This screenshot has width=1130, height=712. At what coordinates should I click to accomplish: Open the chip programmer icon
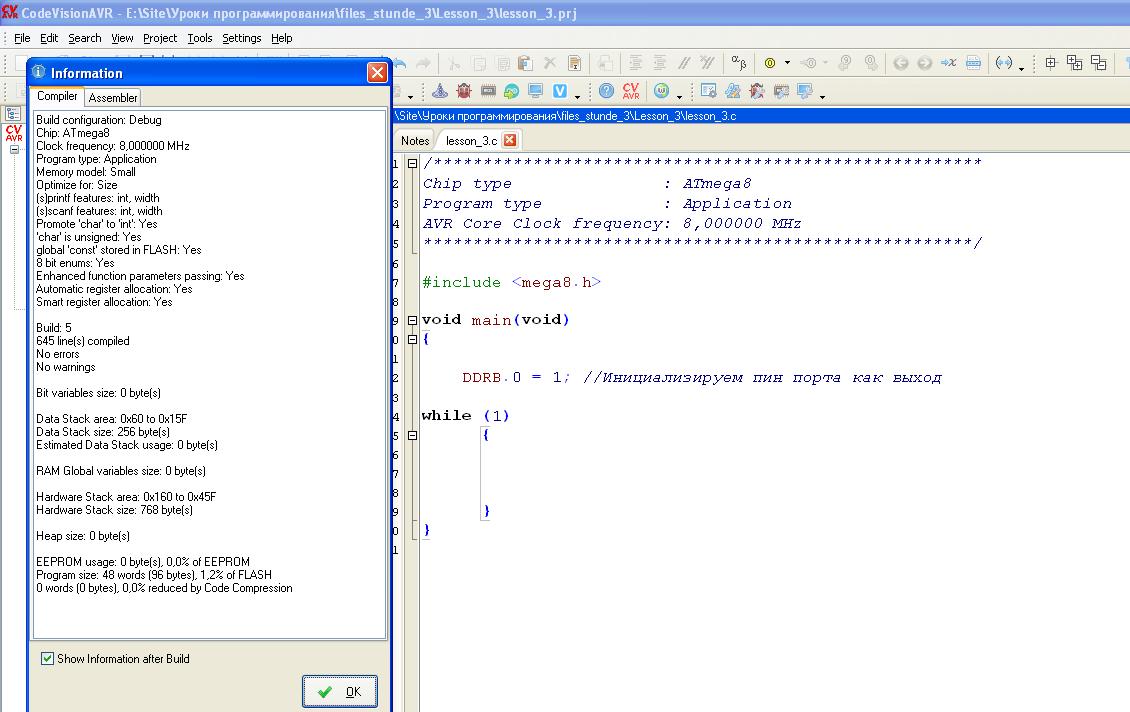pyautogui.click(x=488, y=91)
